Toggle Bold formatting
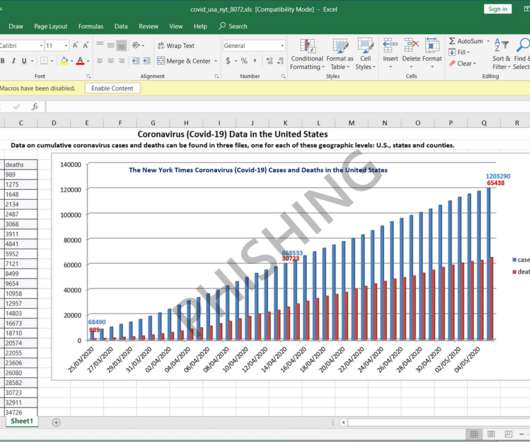The width and height of the screenshot is (530, 442). point(3,61)
